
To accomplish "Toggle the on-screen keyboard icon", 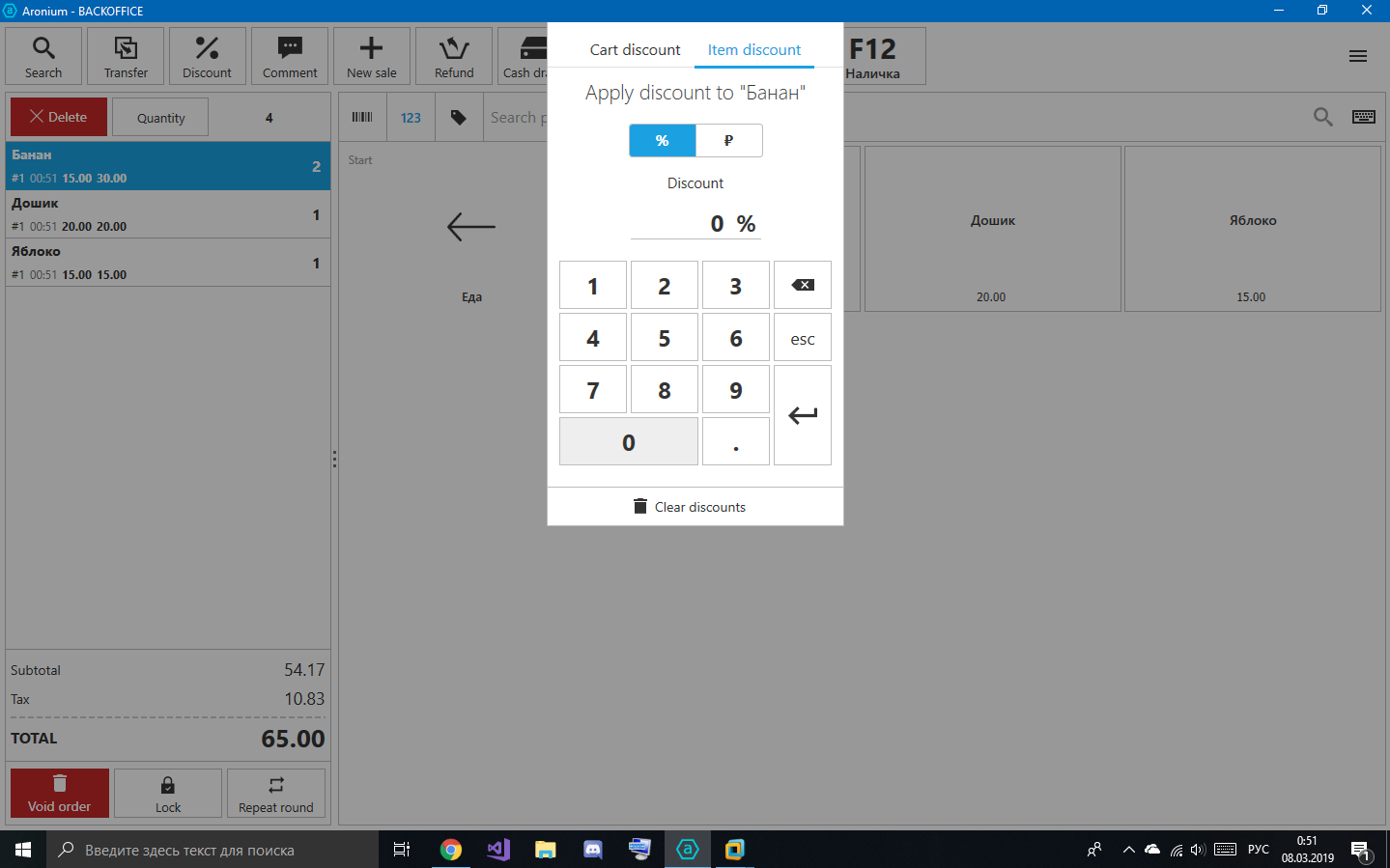I will click(x=1363, y=117).
